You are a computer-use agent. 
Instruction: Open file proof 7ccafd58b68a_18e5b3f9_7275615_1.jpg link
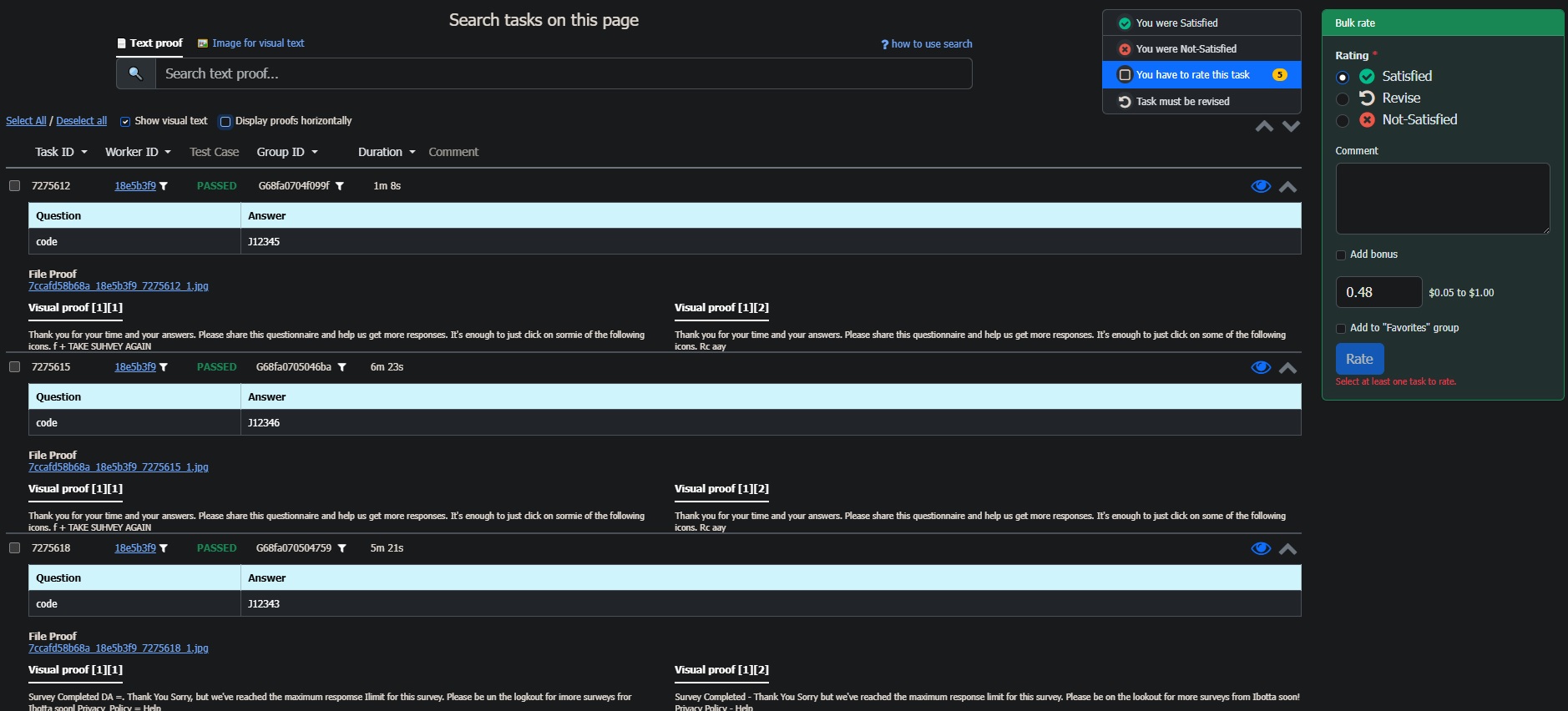point(119,467)
